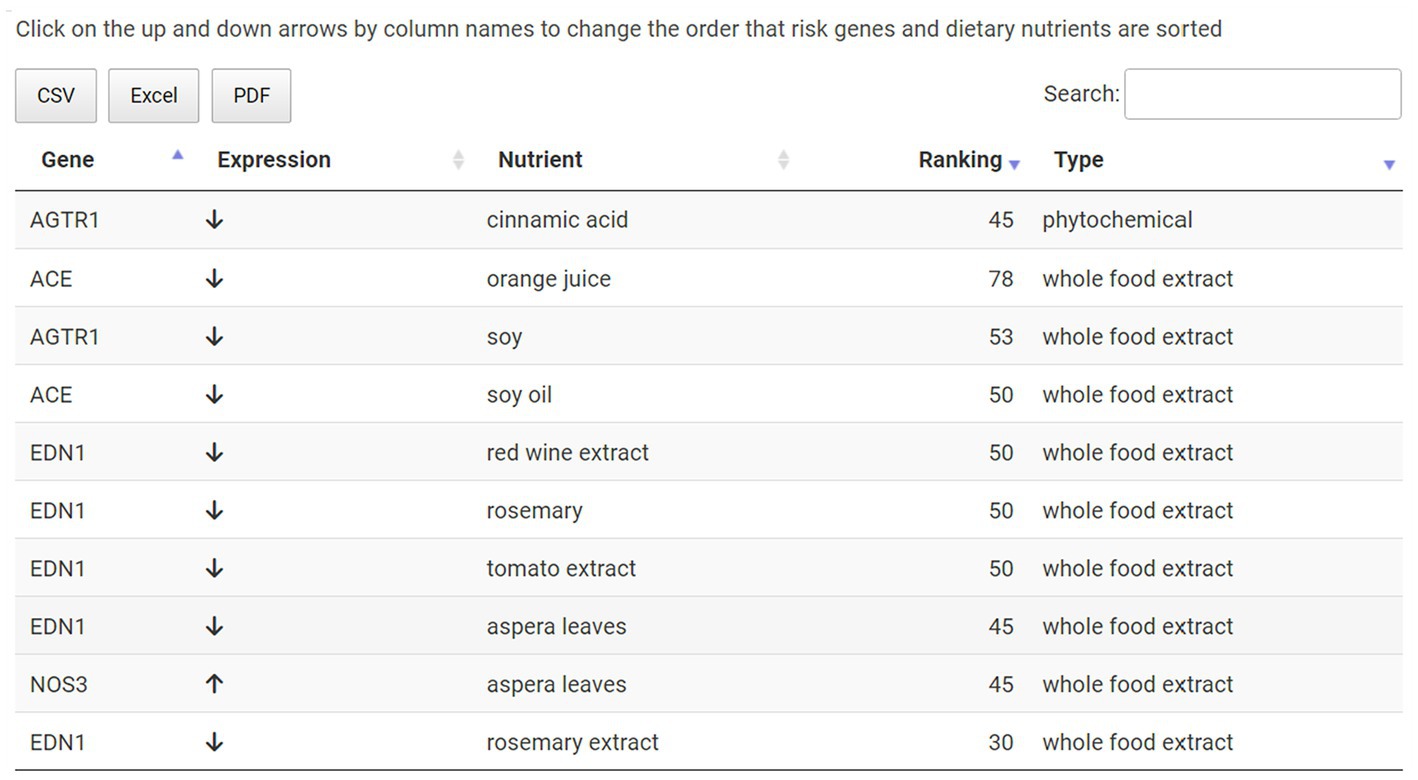Screen dimensions: 1418x780
Task: Click the Nutrient column sort arrows
Action: tap(784, 160)
